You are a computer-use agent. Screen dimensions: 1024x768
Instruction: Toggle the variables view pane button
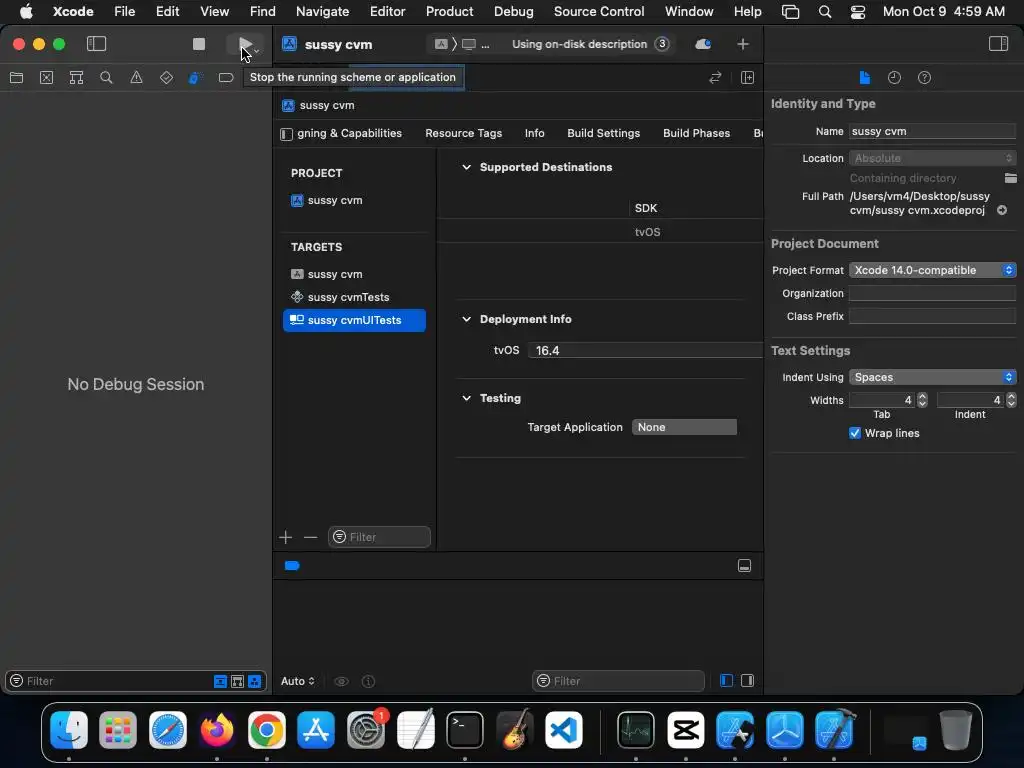(726, 680)
